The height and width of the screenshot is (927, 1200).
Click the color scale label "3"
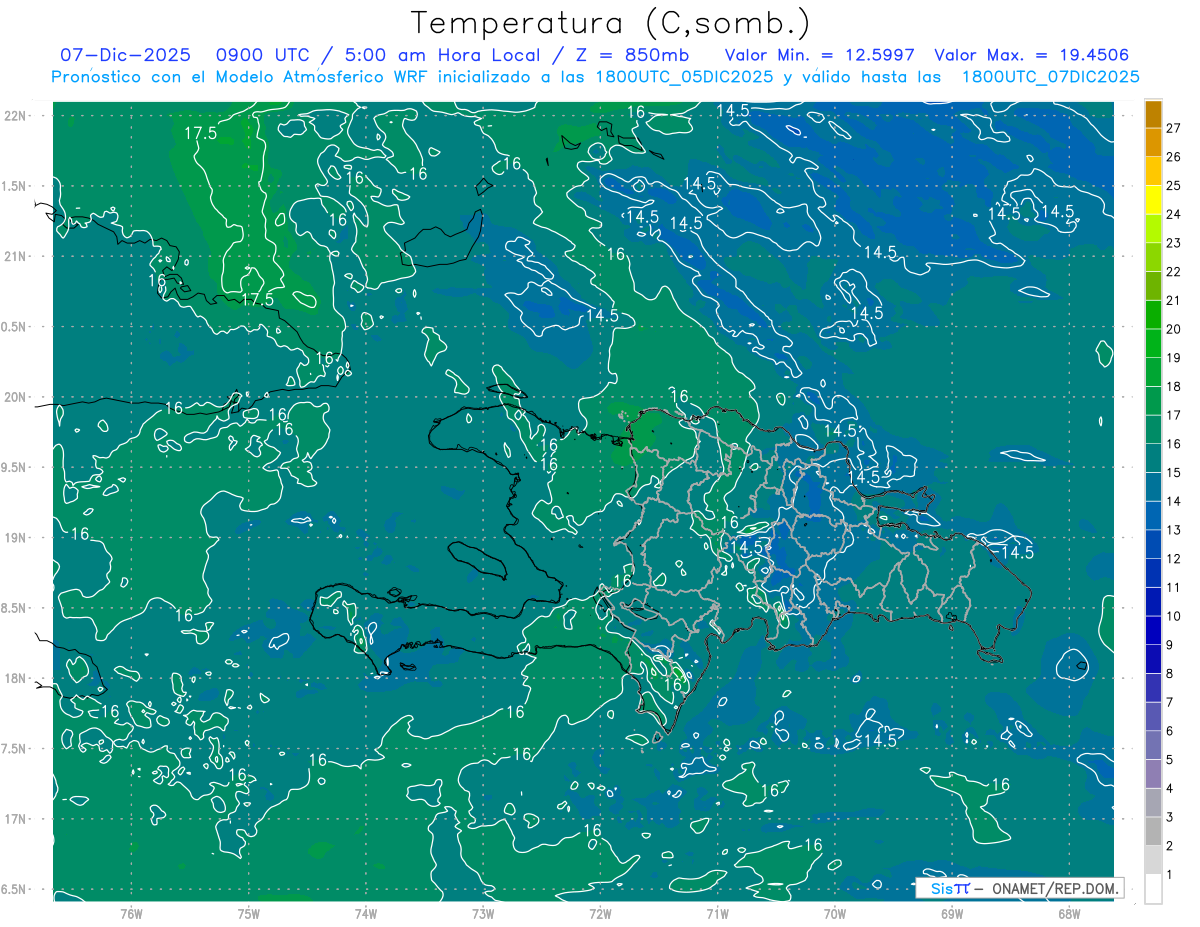pyautogui.click(x=1170, y=818)
